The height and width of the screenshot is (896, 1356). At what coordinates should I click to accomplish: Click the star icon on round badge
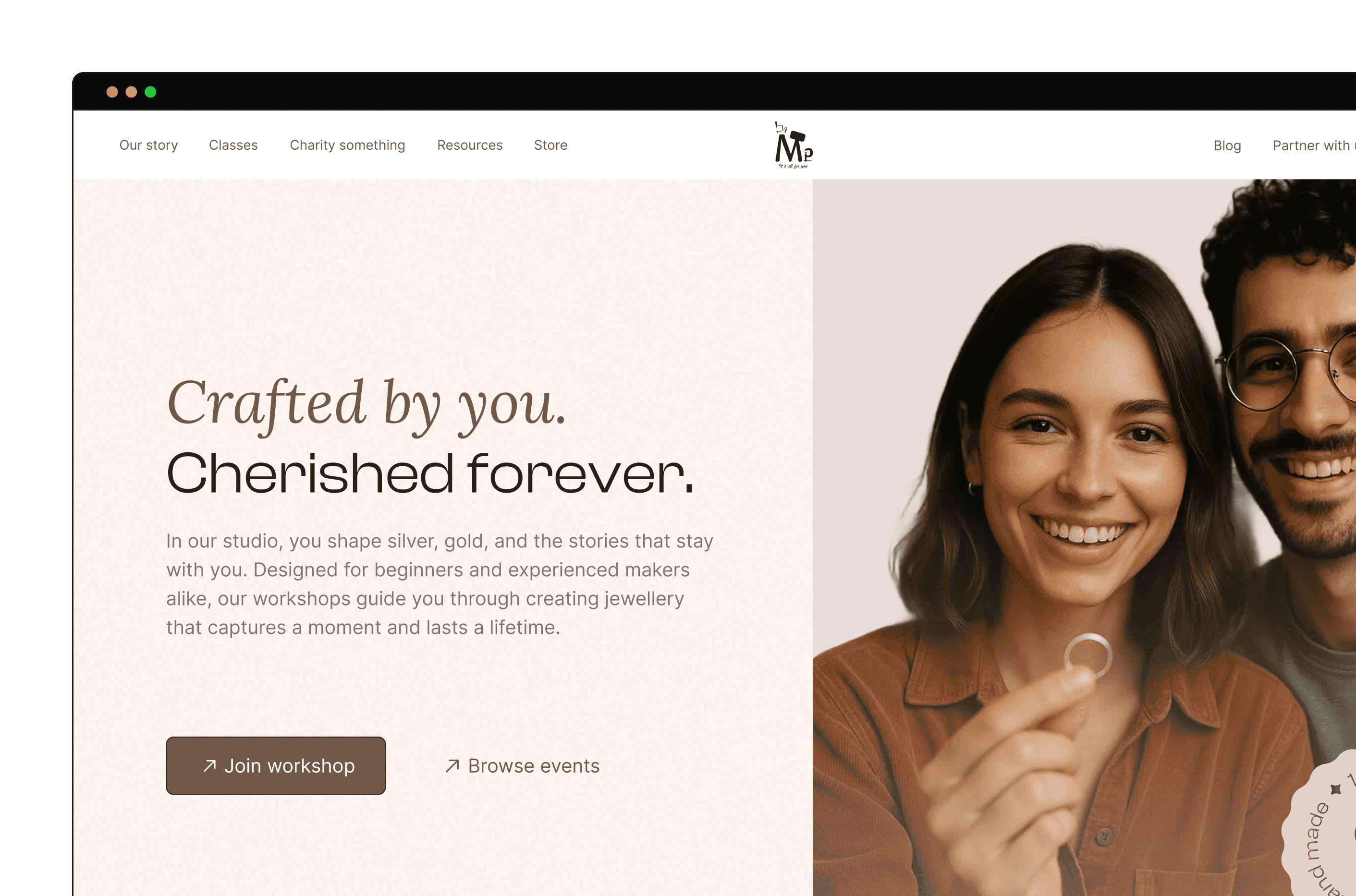[1336, 789]
